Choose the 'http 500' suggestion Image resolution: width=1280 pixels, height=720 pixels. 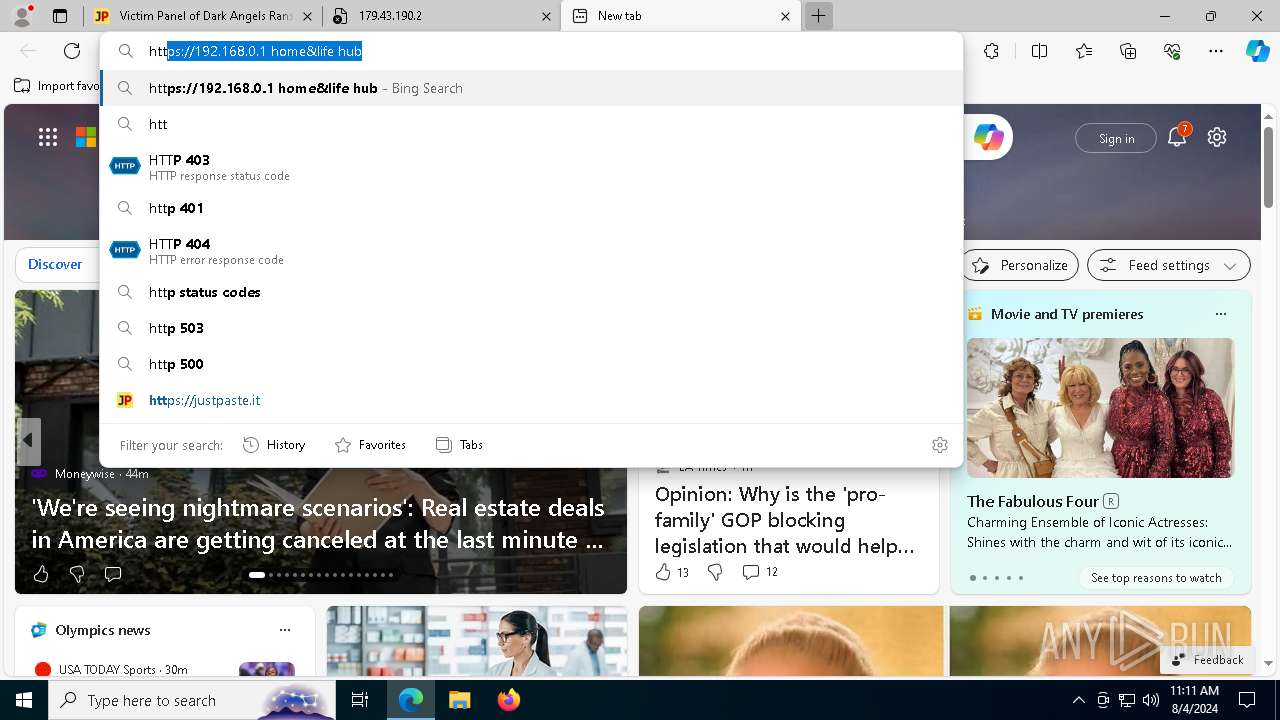[x=531, y=364]
